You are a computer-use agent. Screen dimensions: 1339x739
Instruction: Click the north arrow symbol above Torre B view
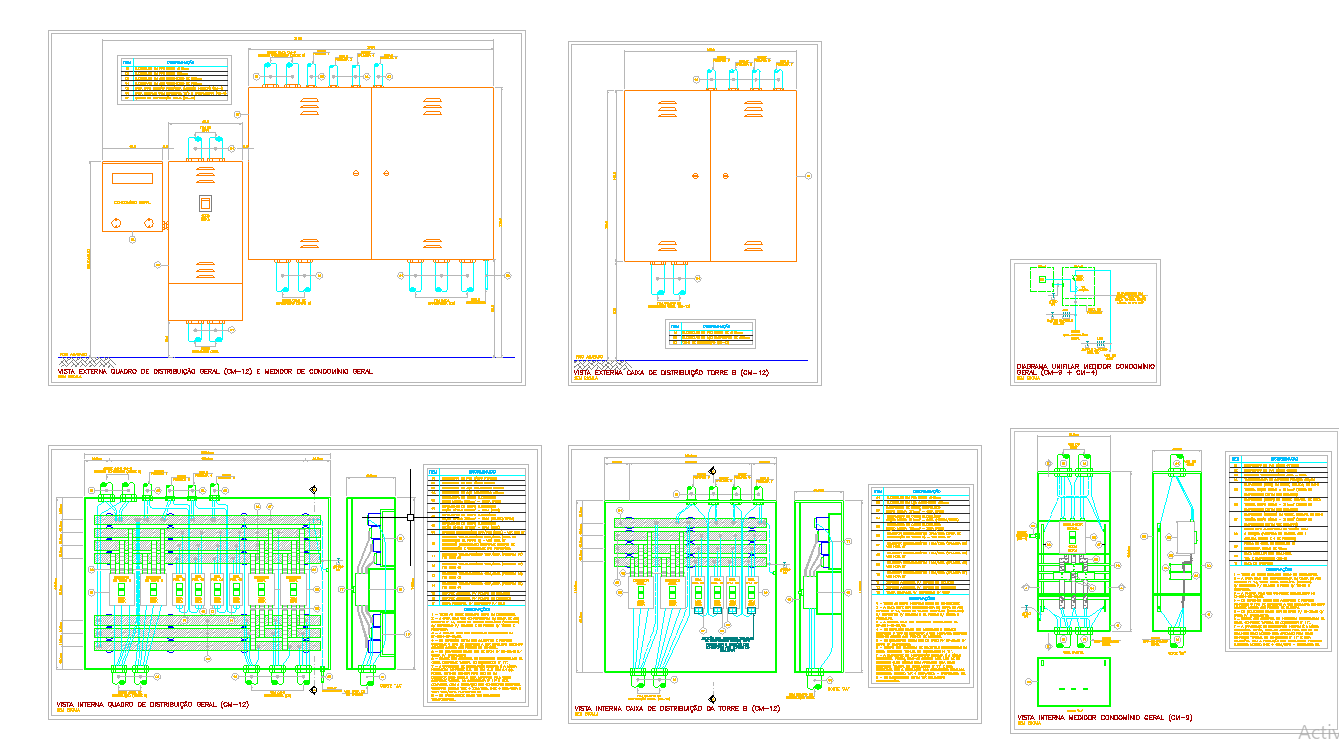pos(713,468)
